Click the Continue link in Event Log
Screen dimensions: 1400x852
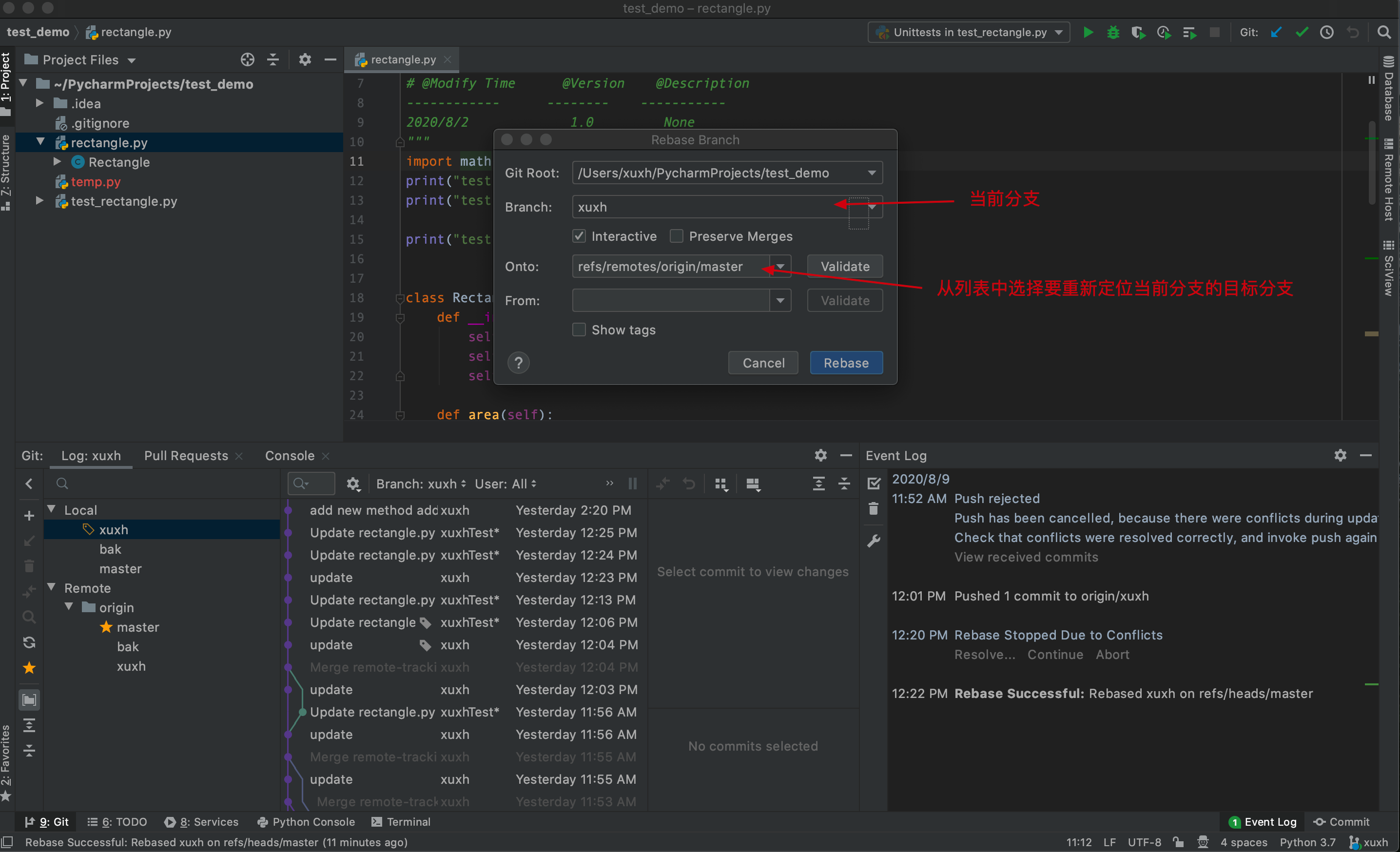1055,654
